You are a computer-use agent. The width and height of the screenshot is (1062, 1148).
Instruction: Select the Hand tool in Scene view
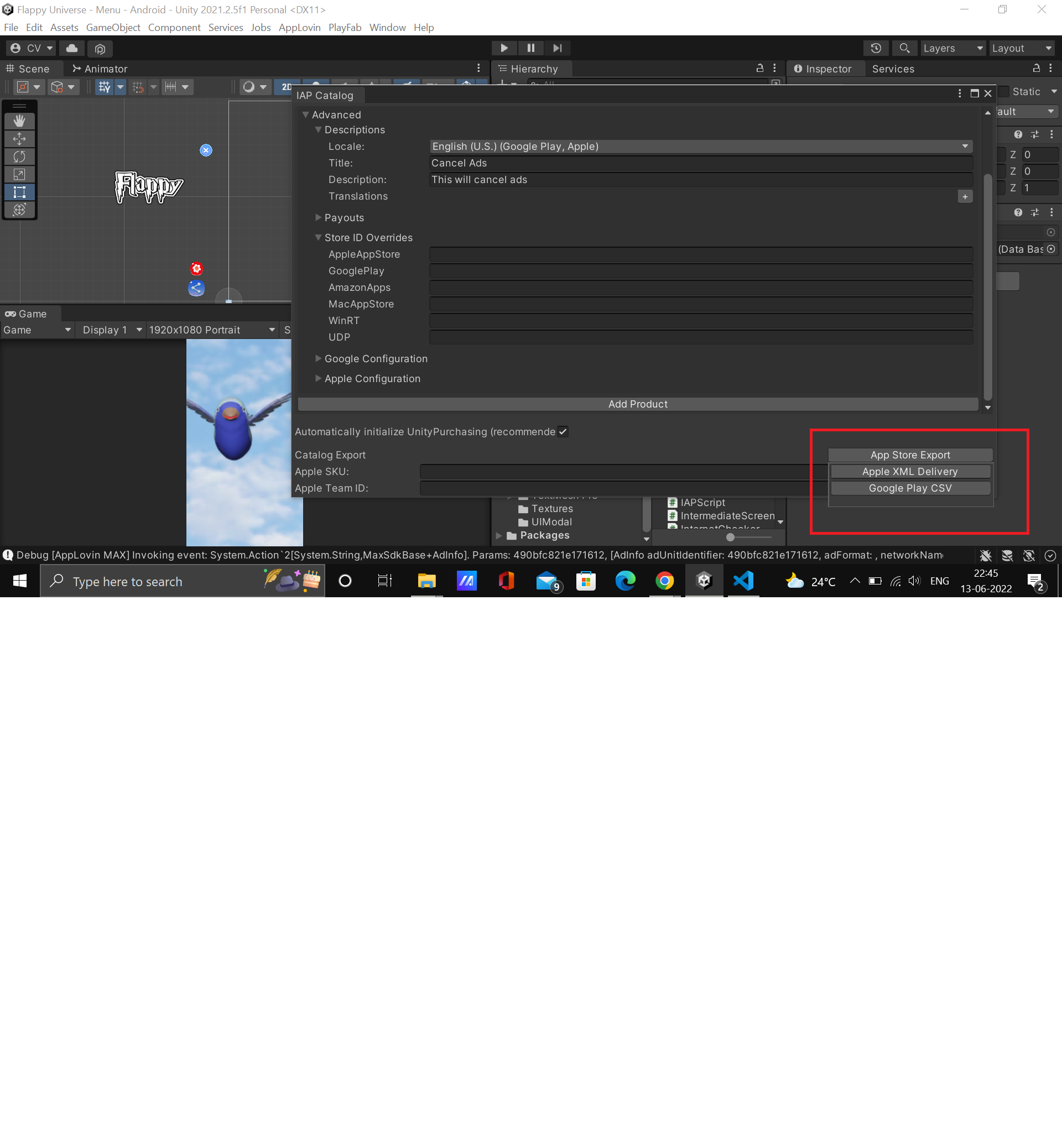[x=19, y=121]
